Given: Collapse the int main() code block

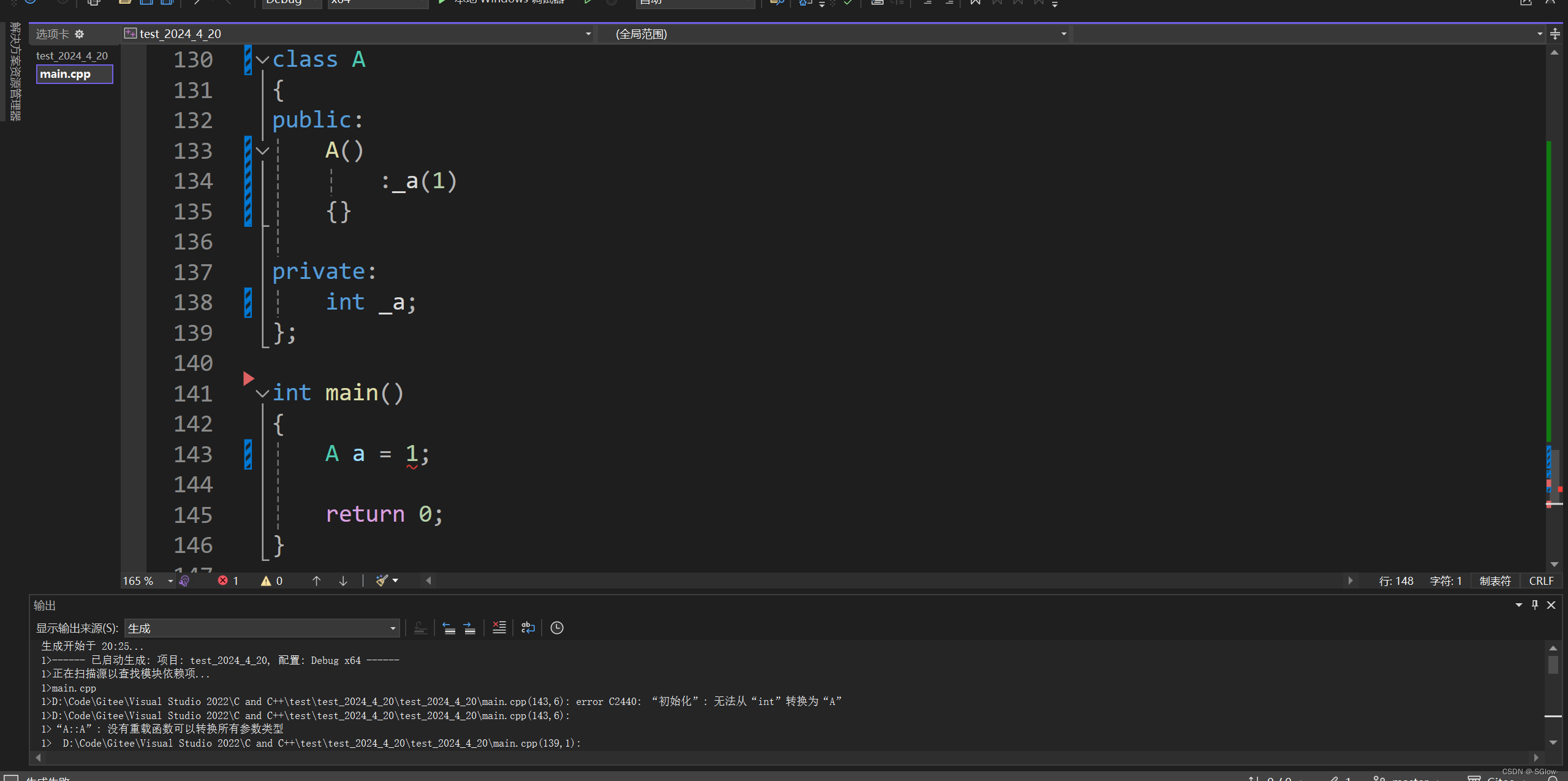Looking at the screenshot, I should [x=262, y=394].
